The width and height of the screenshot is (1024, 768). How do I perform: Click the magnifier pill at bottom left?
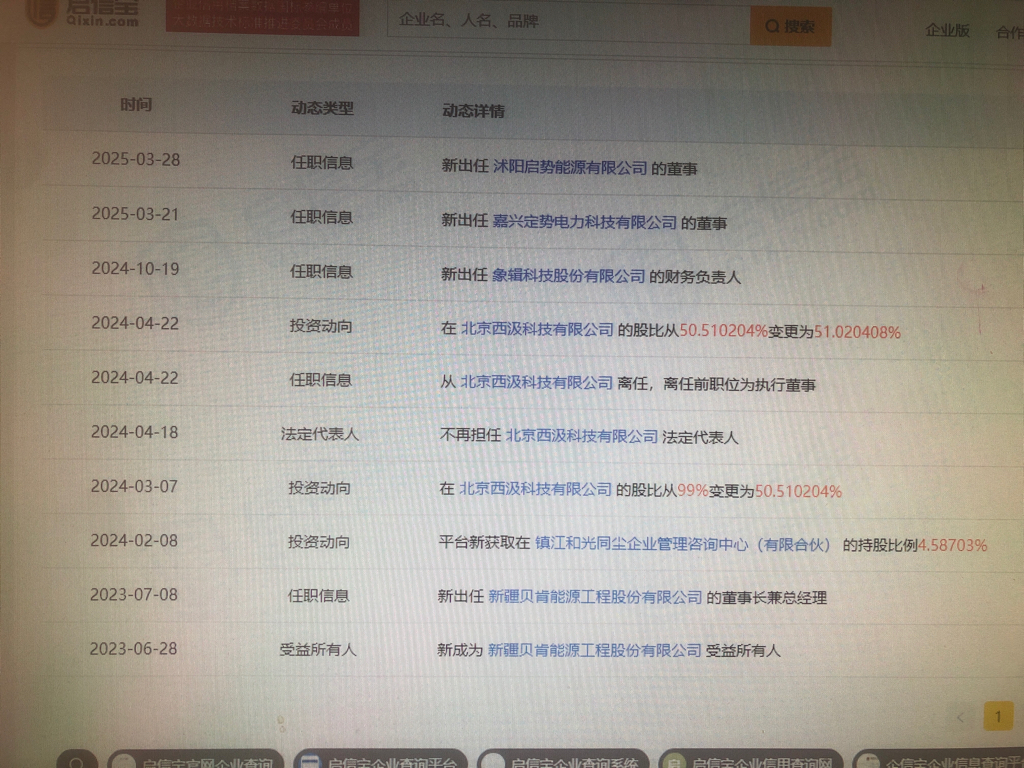(x=77, y=760)
